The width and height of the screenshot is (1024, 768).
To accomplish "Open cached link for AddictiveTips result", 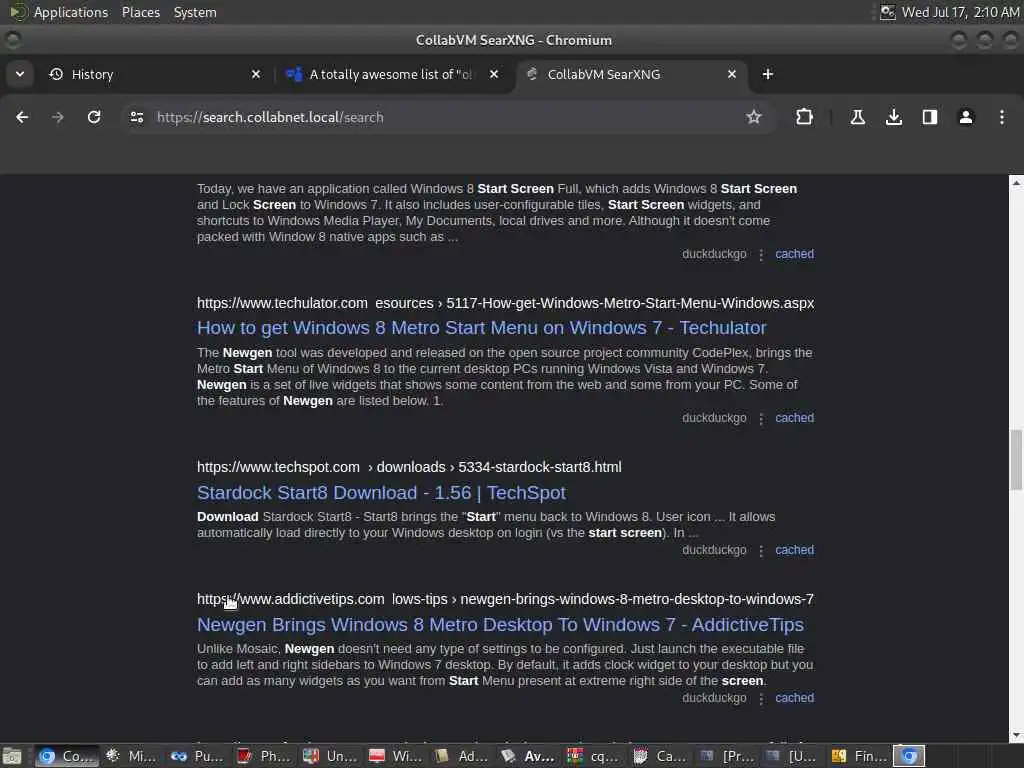I will point(794,698).
